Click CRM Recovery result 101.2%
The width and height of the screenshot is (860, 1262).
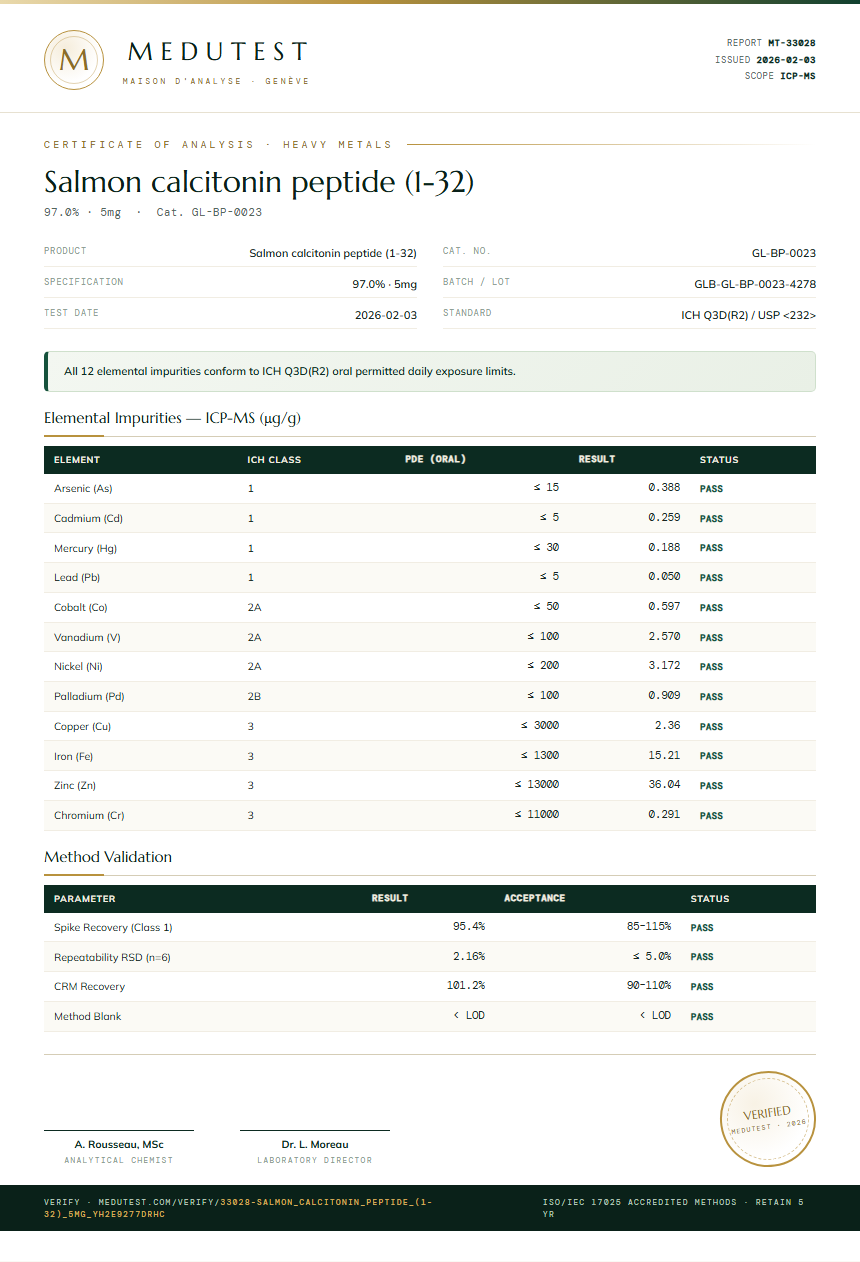coord(466,986)
